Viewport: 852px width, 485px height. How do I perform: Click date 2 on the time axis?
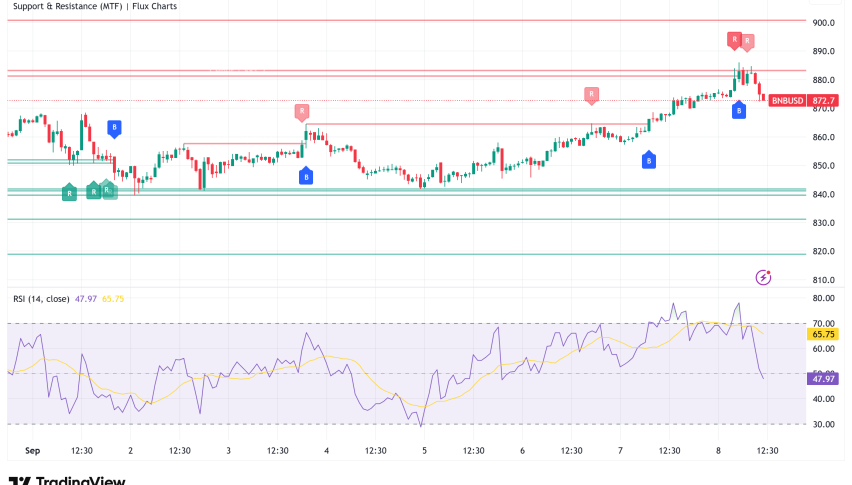130,451
